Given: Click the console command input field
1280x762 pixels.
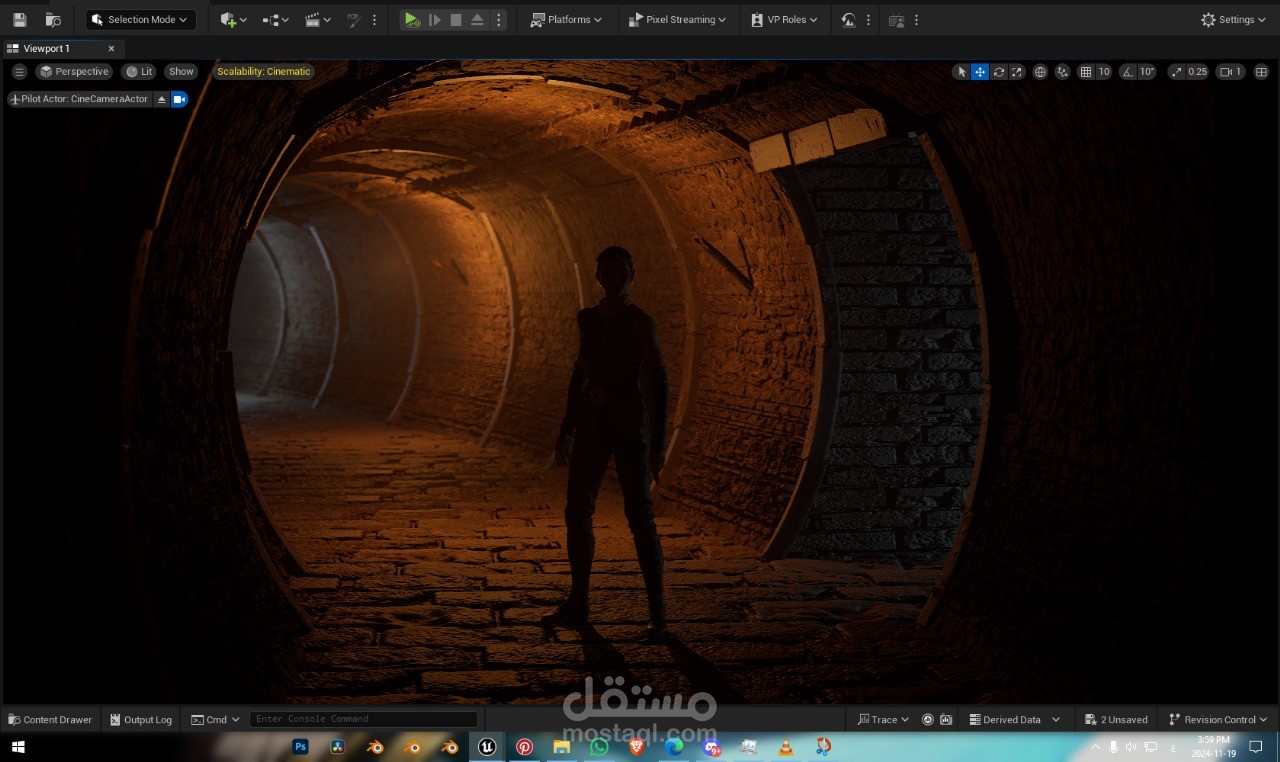Looking at the screenshot, I should point(363,719).
